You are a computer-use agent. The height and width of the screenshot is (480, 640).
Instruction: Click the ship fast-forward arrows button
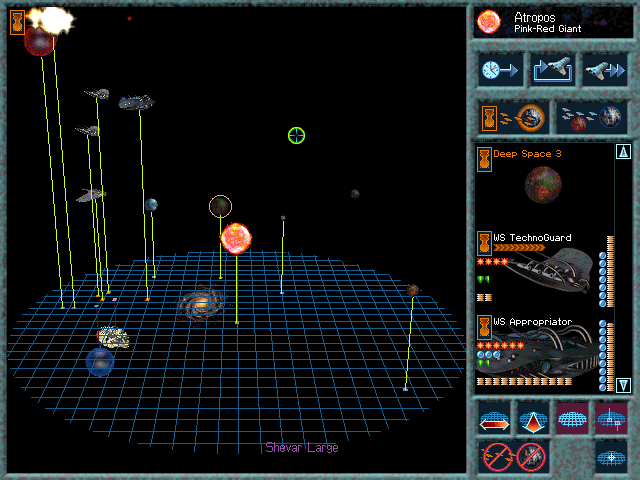(x=604, y=70)
